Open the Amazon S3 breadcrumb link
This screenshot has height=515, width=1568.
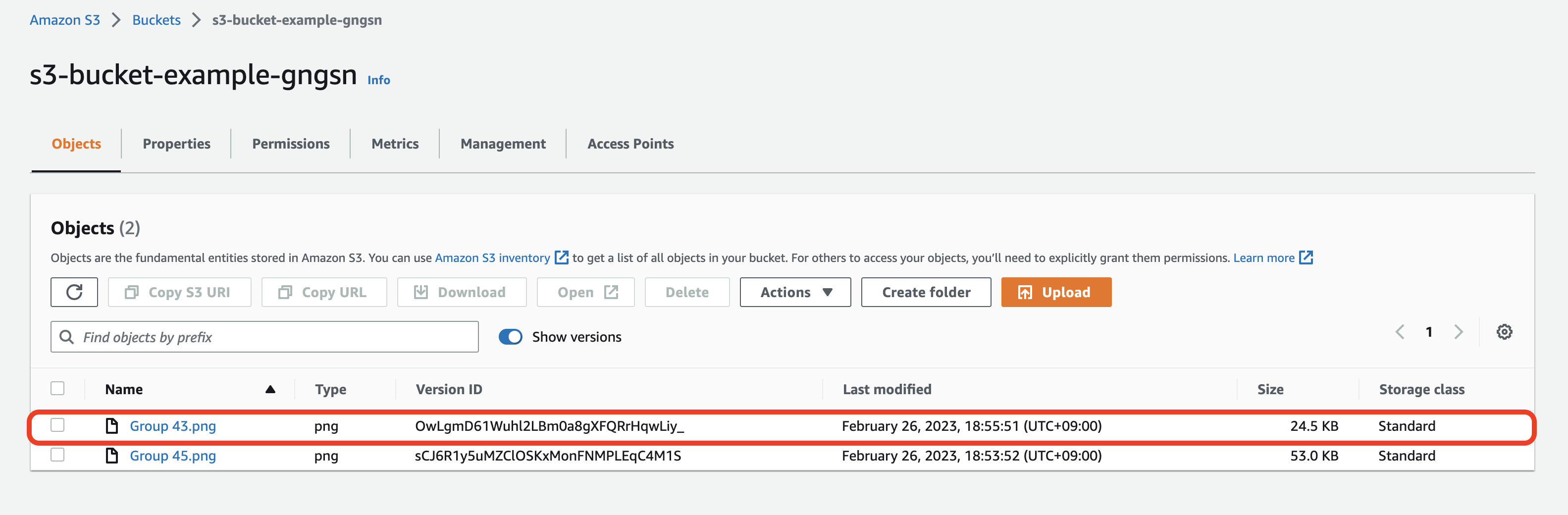(64, 20)
